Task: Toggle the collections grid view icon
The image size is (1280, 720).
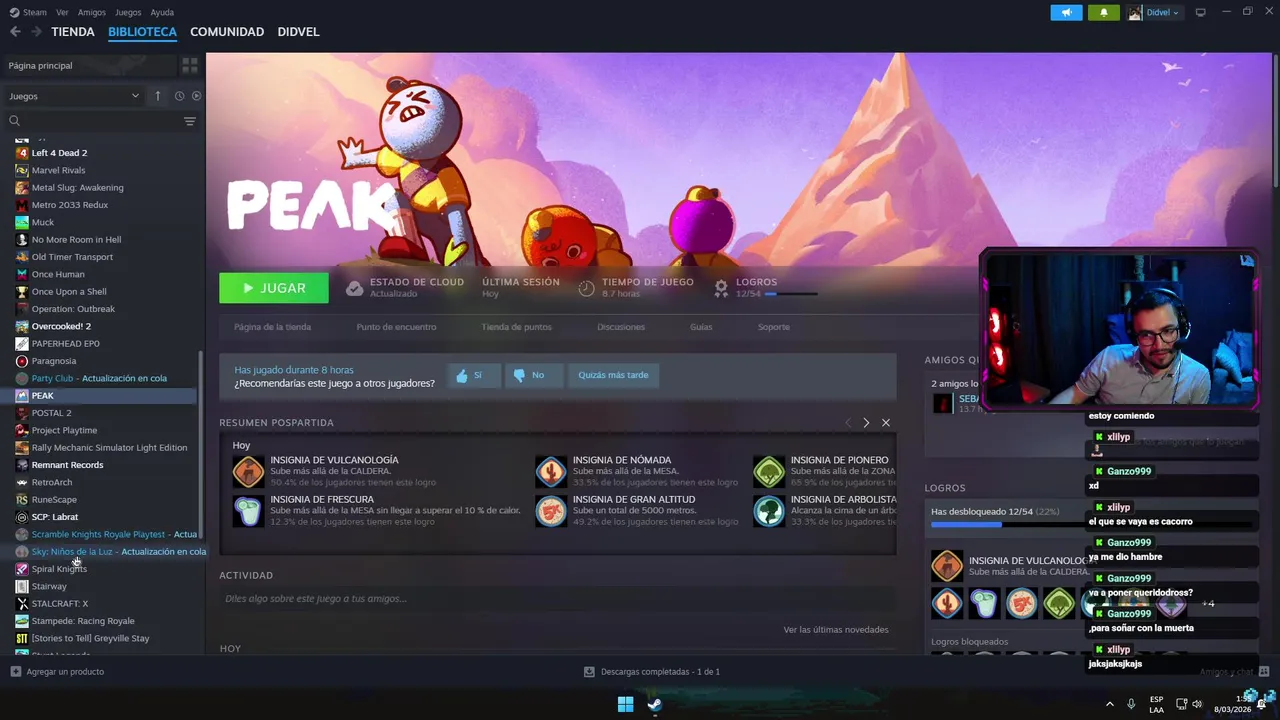Action: tap(189, 65)
